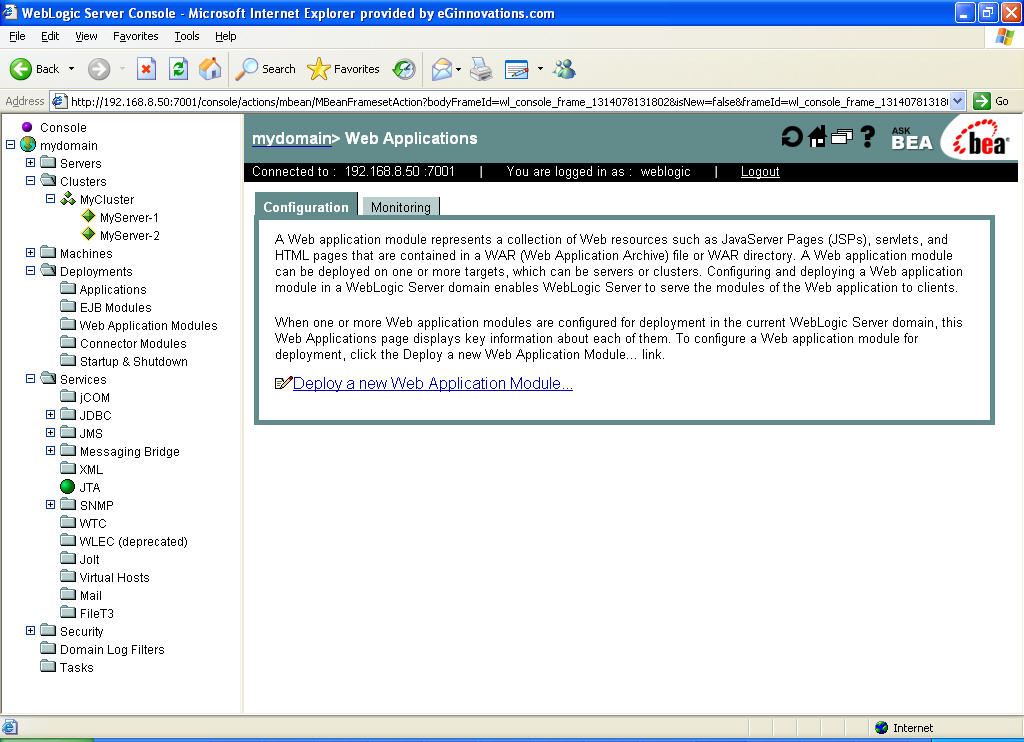Screen dimensions: 1024x742
Task: Click the History clock icon
Action: coord(404,69)
